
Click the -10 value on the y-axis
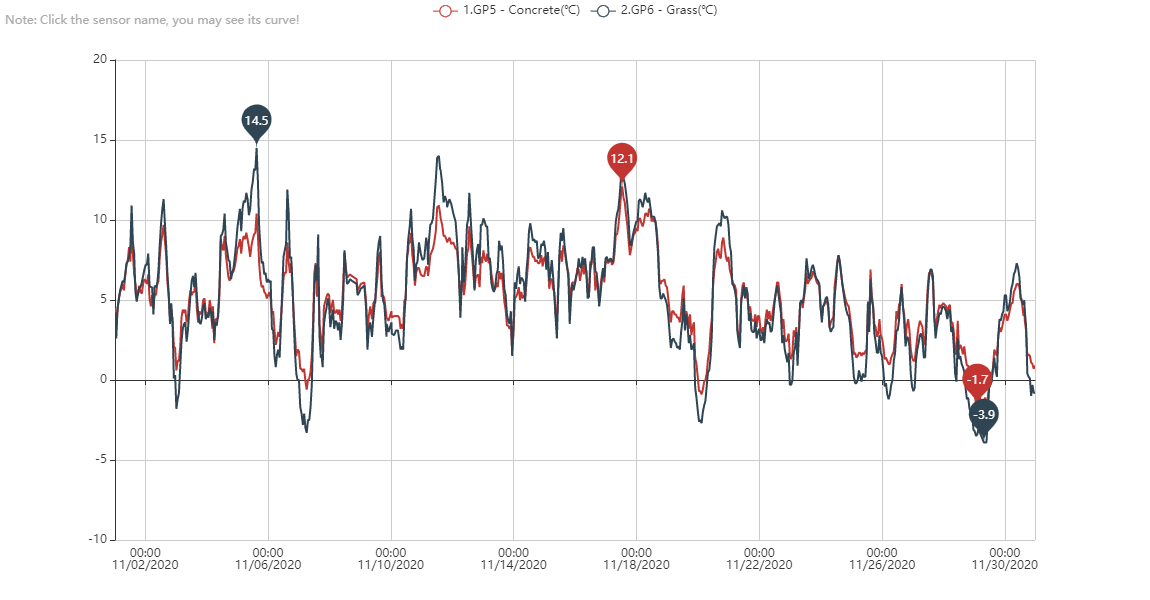pos(96,540)
